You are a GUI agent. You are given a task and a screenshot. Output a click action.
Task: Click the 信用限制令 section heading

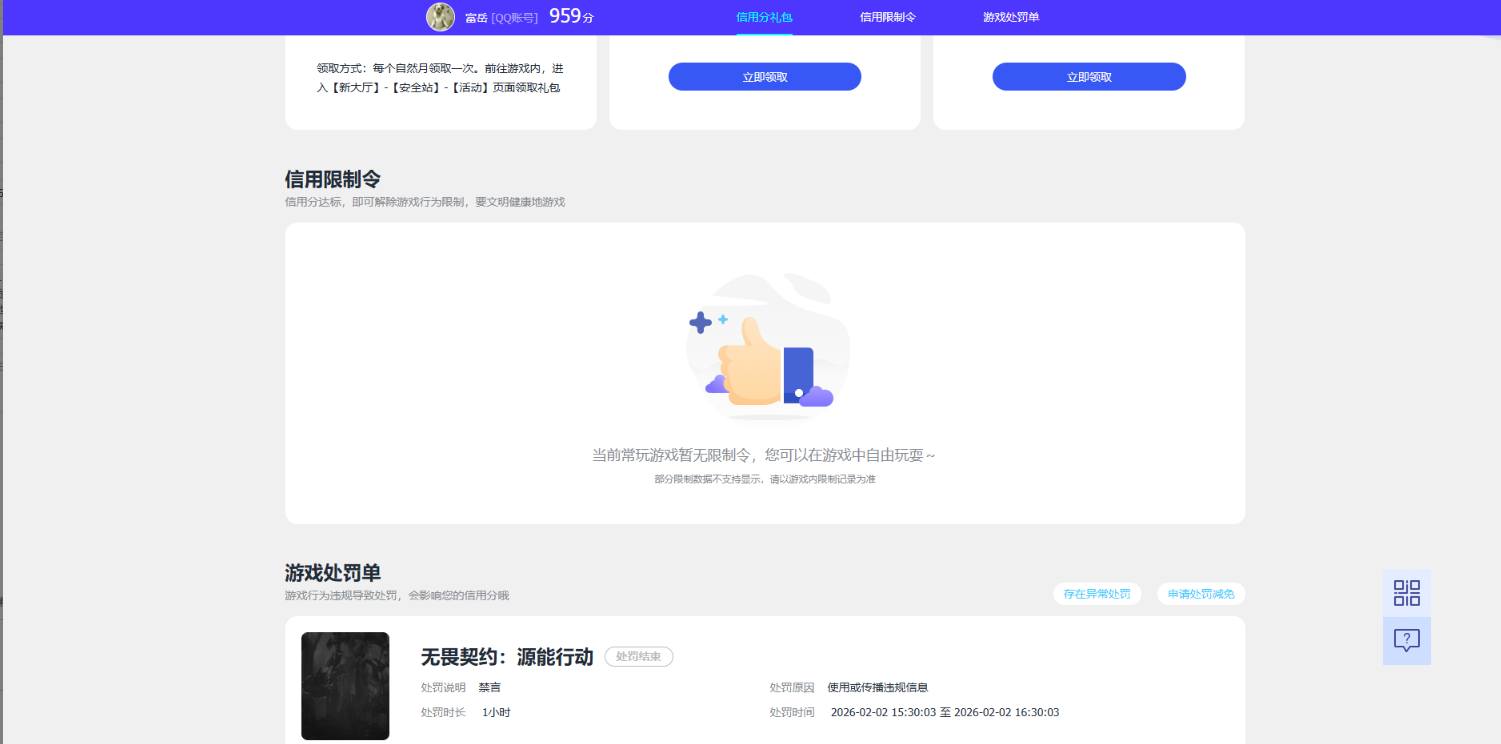[333, 179]
